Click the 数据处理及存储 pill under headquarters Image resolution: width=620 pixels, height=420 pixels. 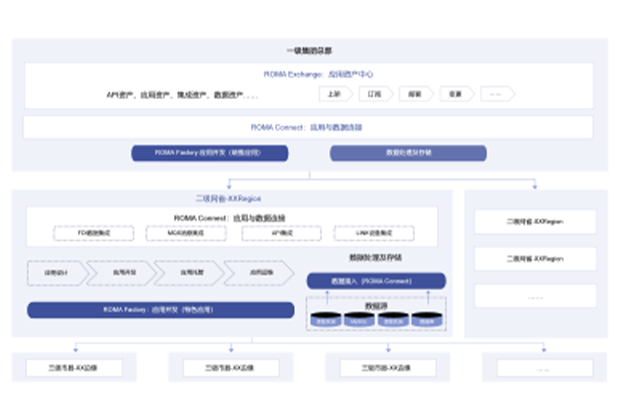(408, 153)
